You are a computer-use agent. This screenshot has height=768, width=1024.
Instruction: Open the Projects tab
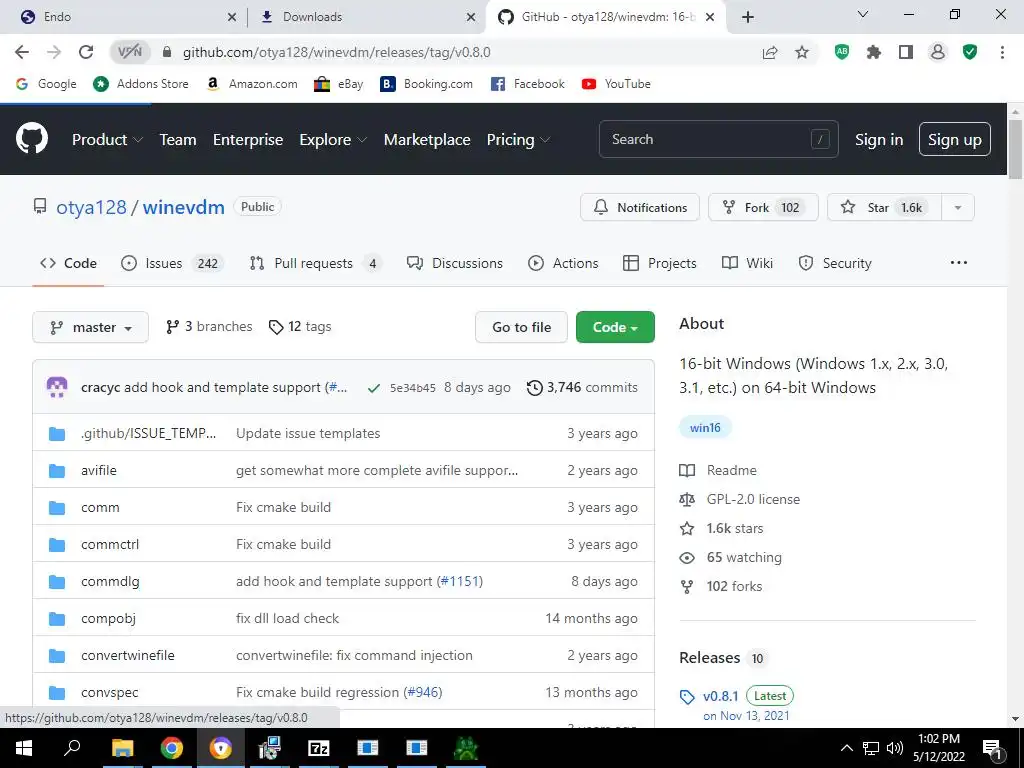(660, 263)
